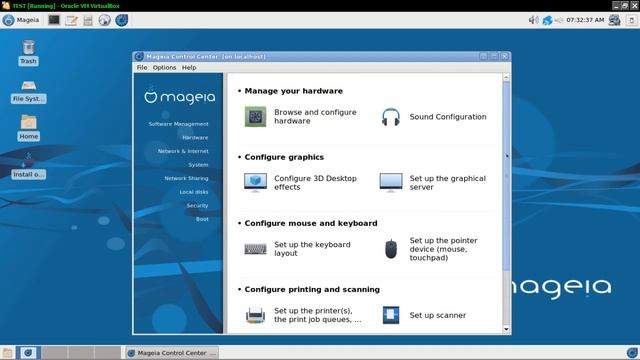640x360 pixels.
Task: Switch to second workspace in pager
Action: click(x=54, y=353)
